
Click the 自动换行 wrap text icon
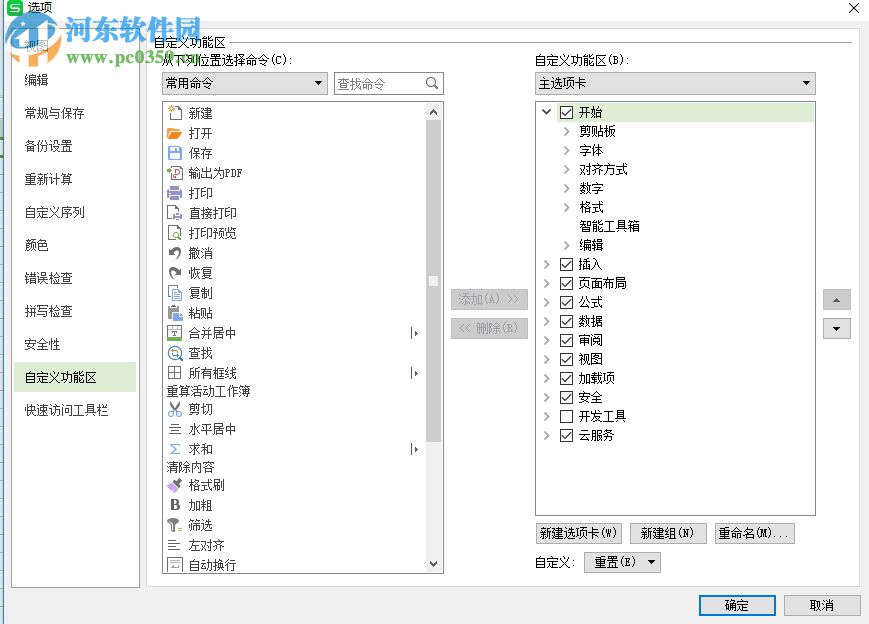[175, 564]
